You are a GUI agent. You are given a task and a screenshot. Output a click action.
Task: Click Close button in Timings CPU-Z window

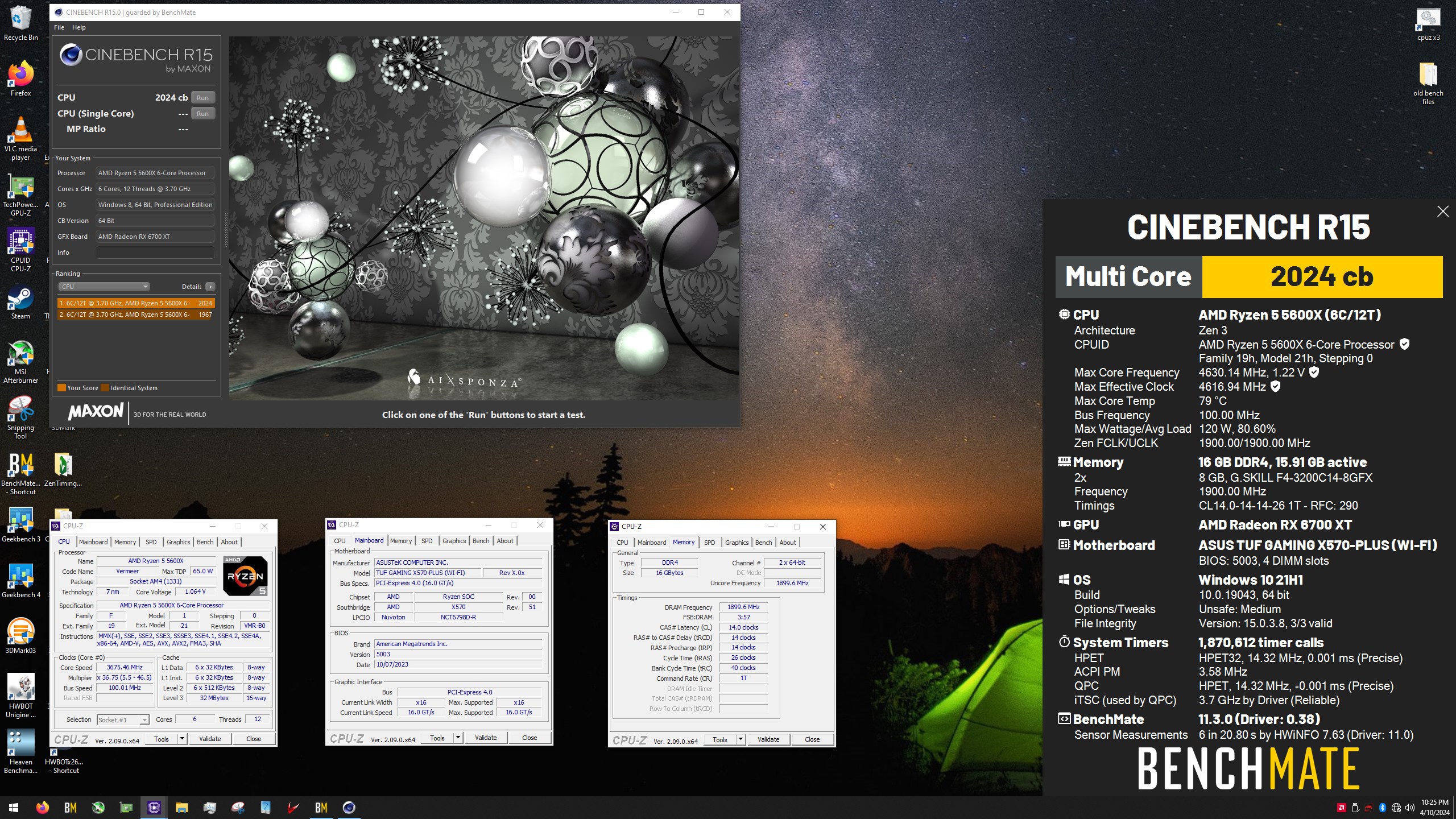812,739
